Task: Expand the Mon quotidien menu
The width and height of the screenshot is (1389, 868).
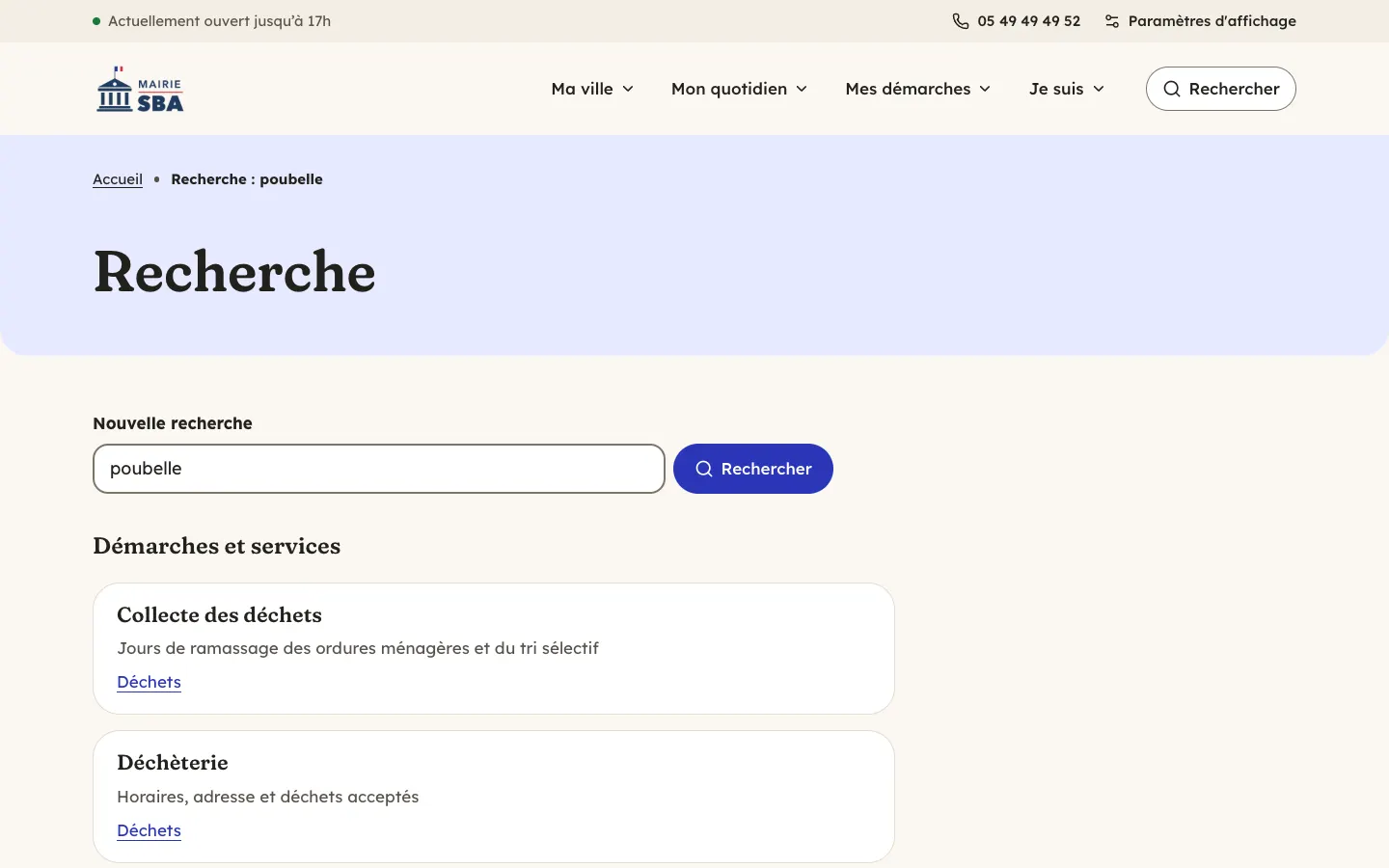Action: click(739, 89)
